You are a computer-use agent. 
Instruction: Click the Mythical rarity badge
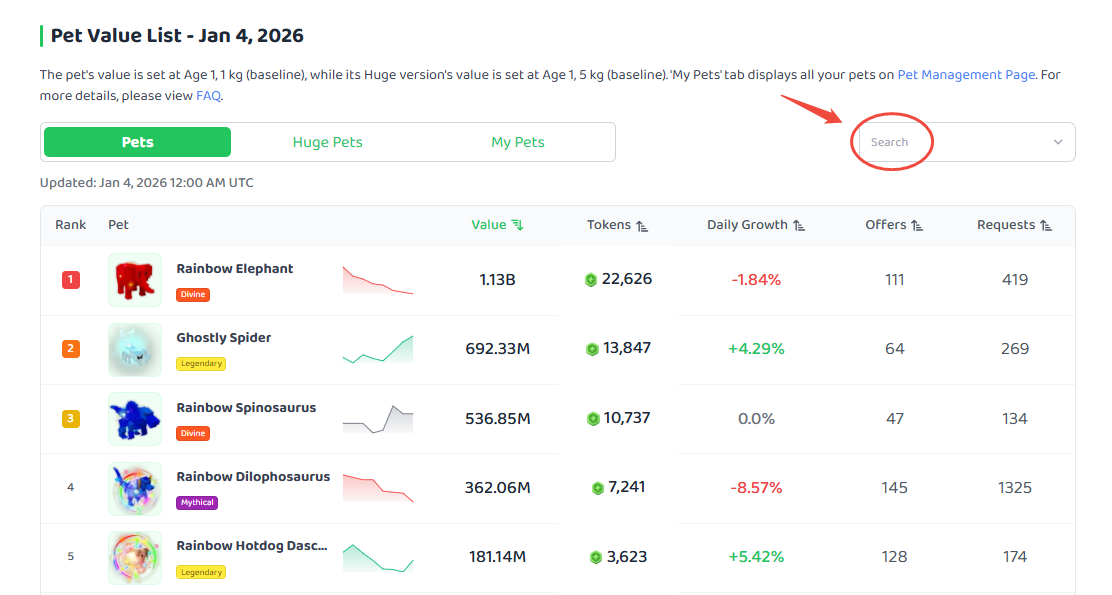click(197, 502)
